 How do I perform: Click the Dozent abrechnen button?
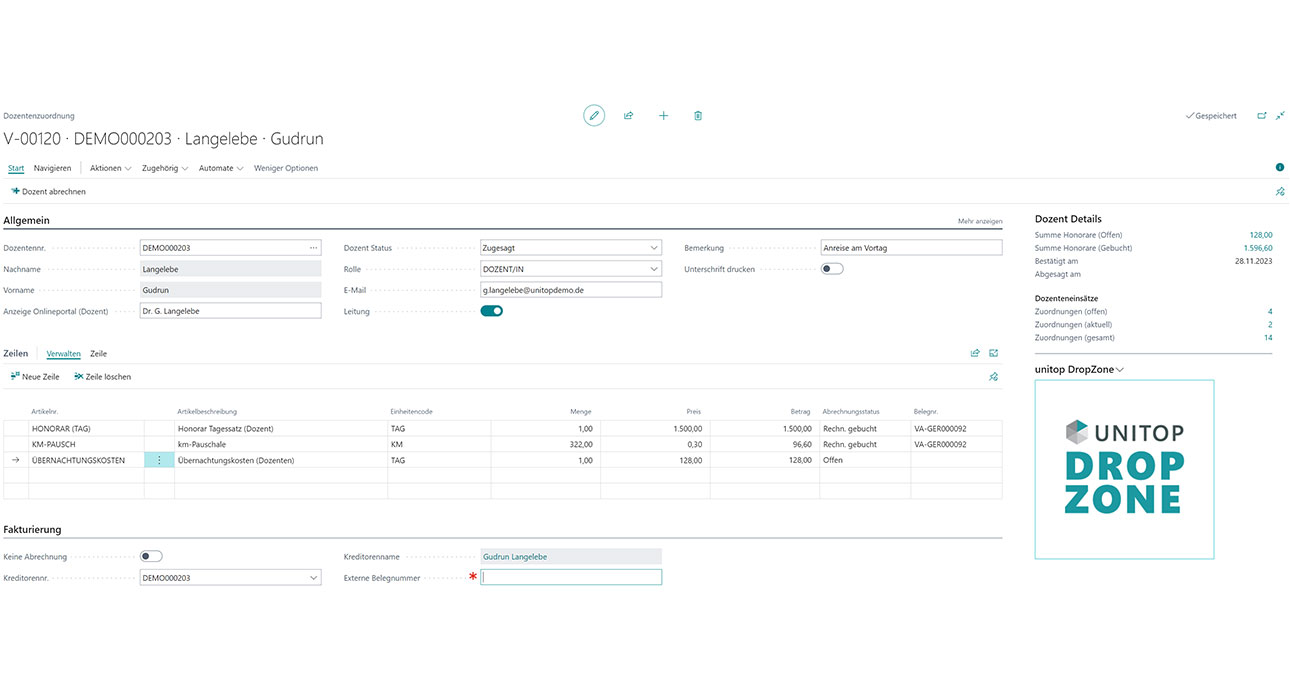click(48, 191)
